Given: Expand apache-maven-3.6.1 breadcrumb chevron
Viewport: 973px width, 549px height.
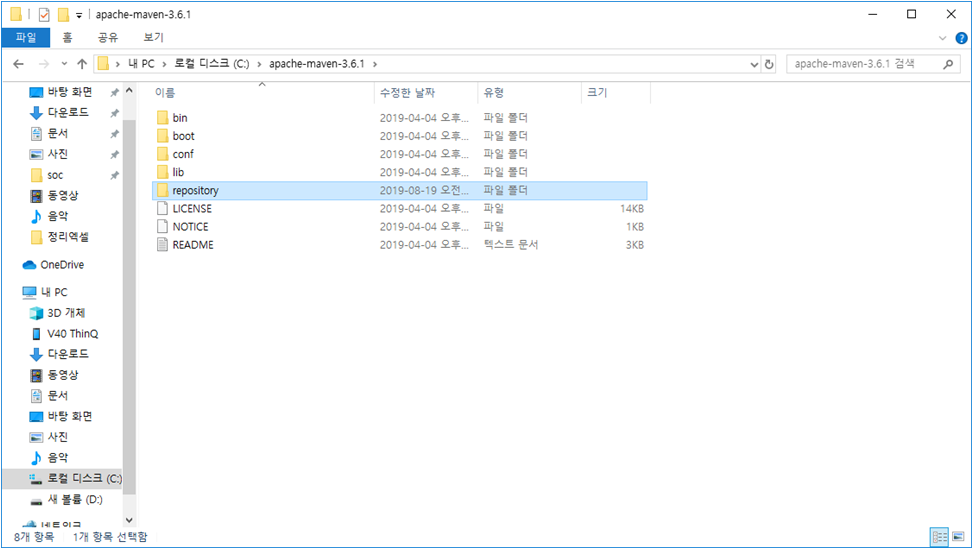Looking at the screenshot, I should [375, 64].
